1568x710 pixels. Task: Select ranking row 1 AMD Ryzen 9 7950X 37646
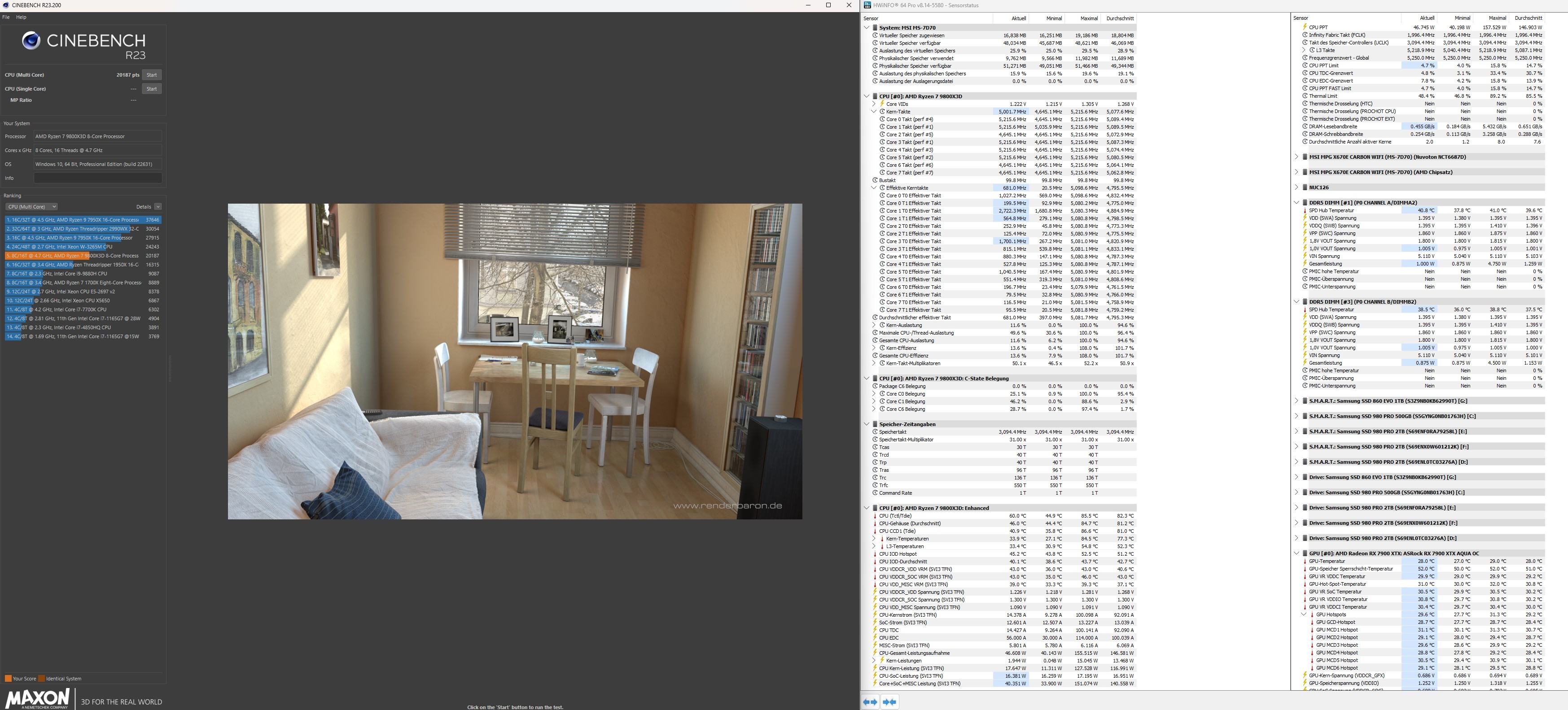click(83, 220)
